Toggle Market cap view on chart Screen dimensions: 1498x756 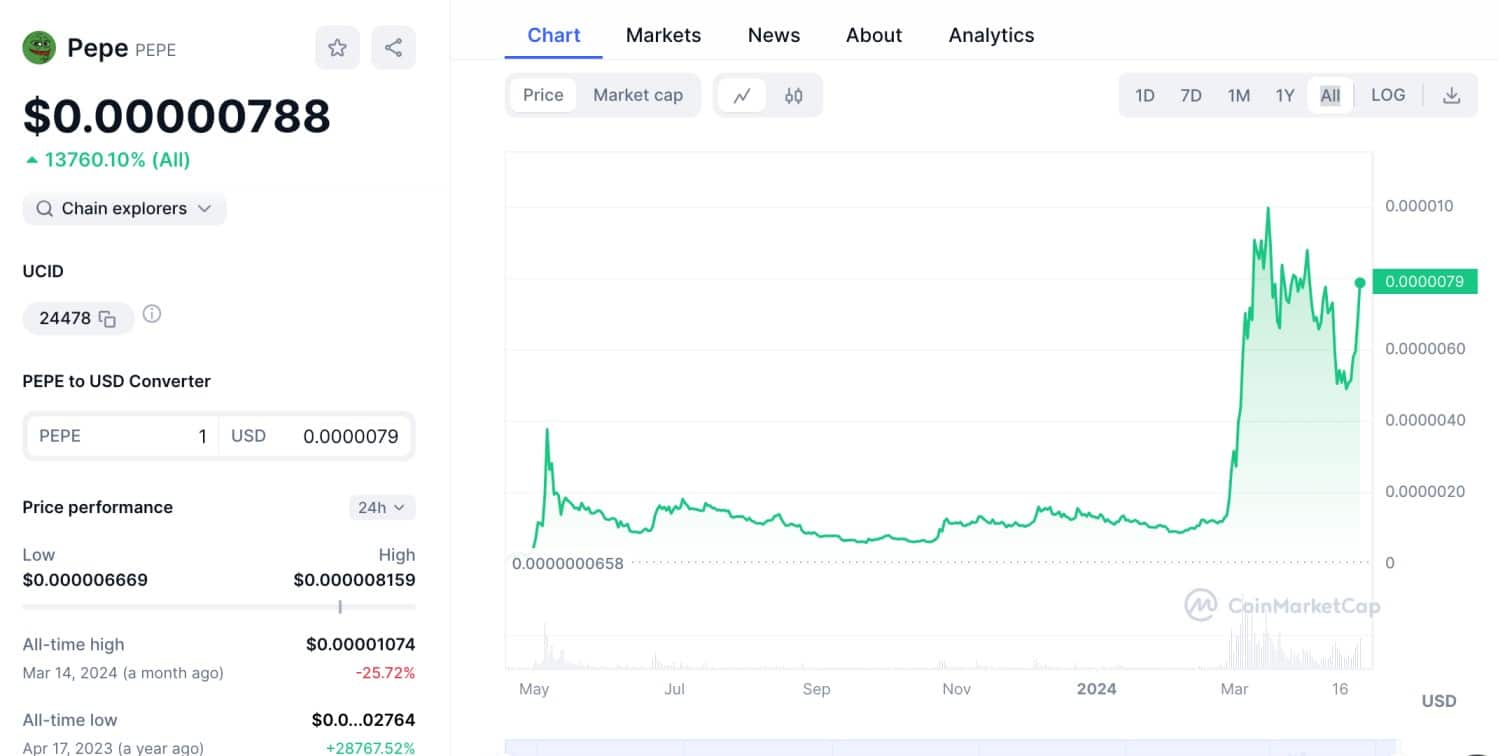tap(638, 95)
